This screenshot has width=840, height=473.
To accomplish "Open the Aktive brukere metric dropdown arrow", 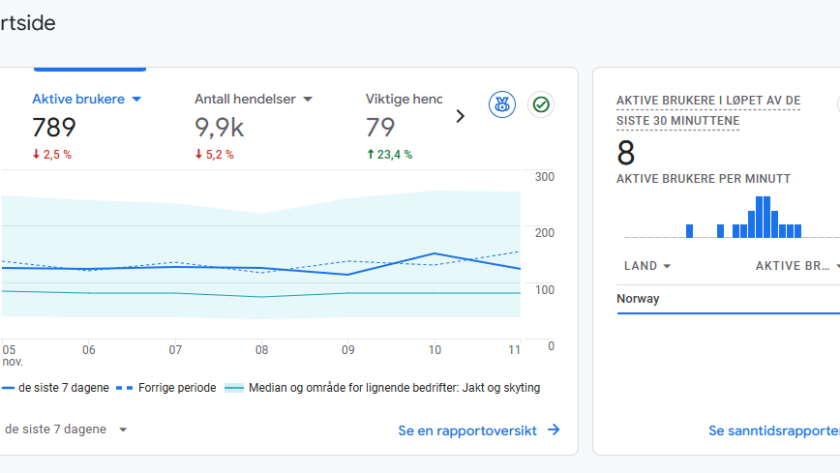I will tap(137, 99).
